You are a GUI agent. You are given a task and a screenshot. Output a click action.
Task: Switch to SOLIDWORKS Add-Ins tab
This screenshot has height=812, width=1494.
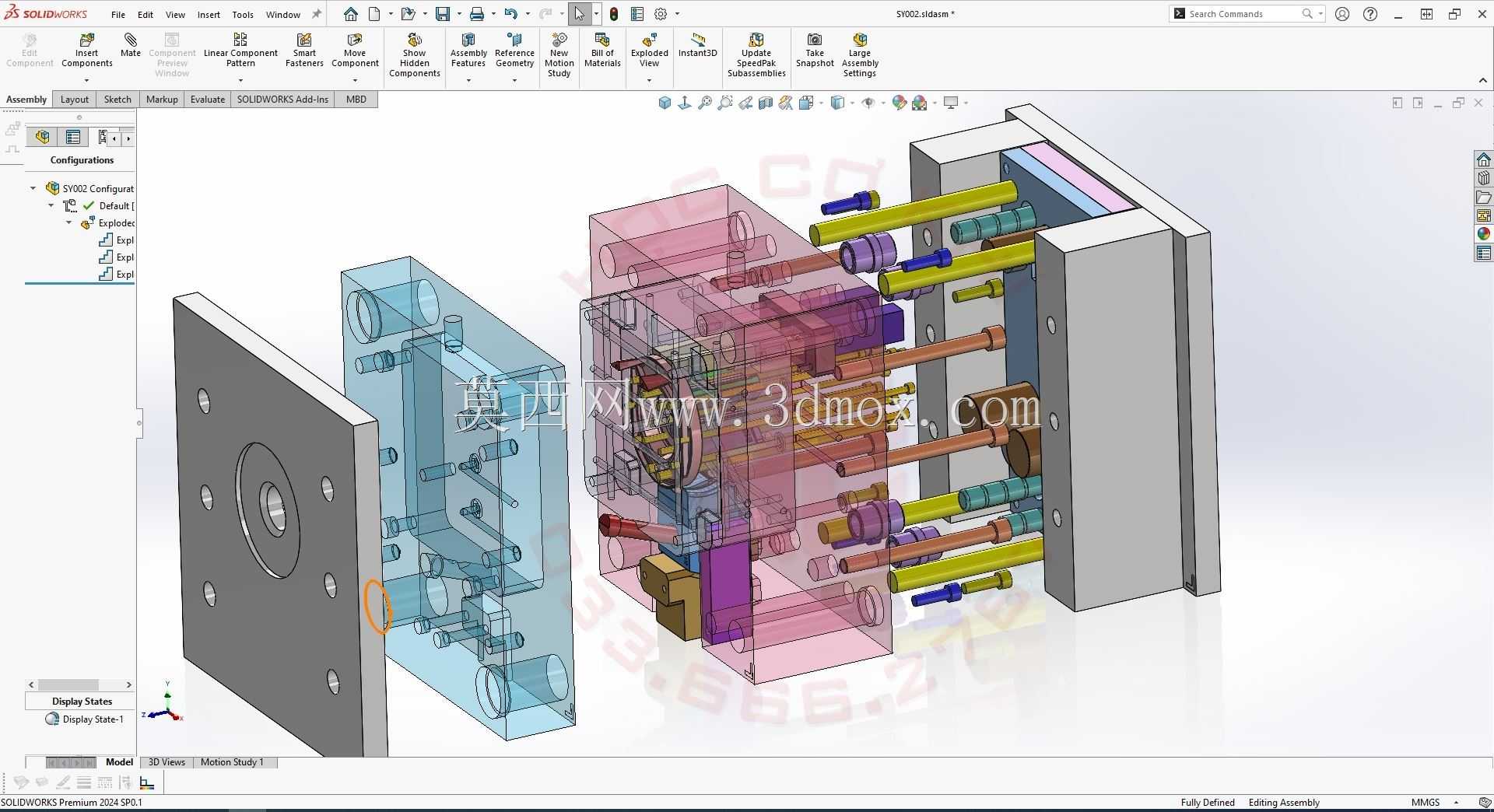pyautogui.click(x=282, y=100)
